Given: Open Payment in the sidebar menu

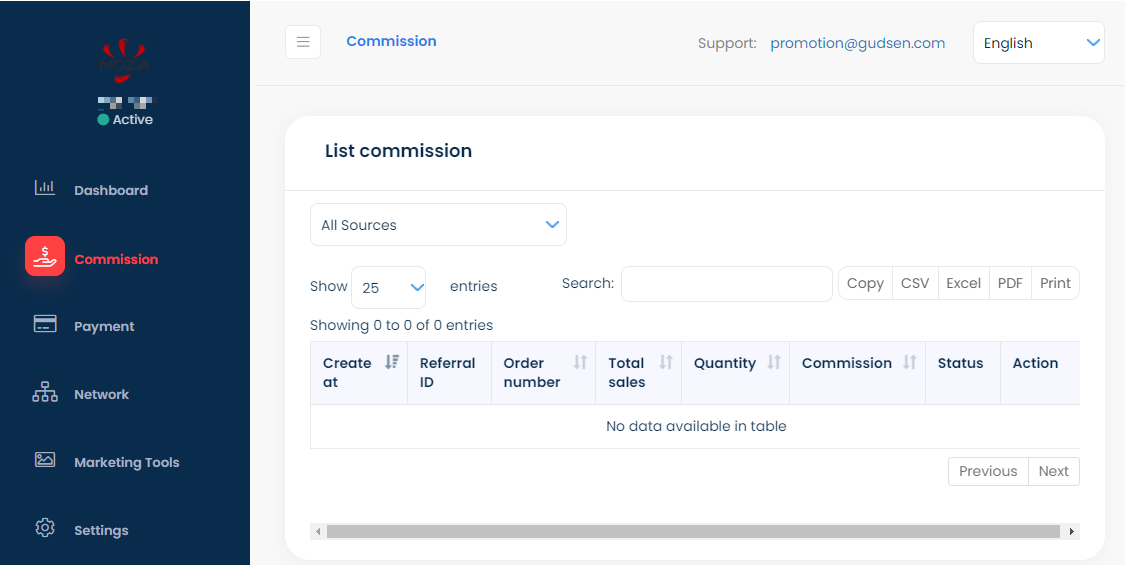Looking at the screenshot, I should 104,326.
